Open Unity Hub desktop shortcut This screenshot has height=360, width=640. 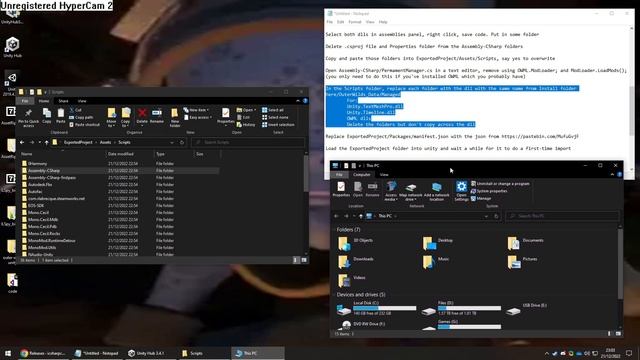click(x=12, y=48)
